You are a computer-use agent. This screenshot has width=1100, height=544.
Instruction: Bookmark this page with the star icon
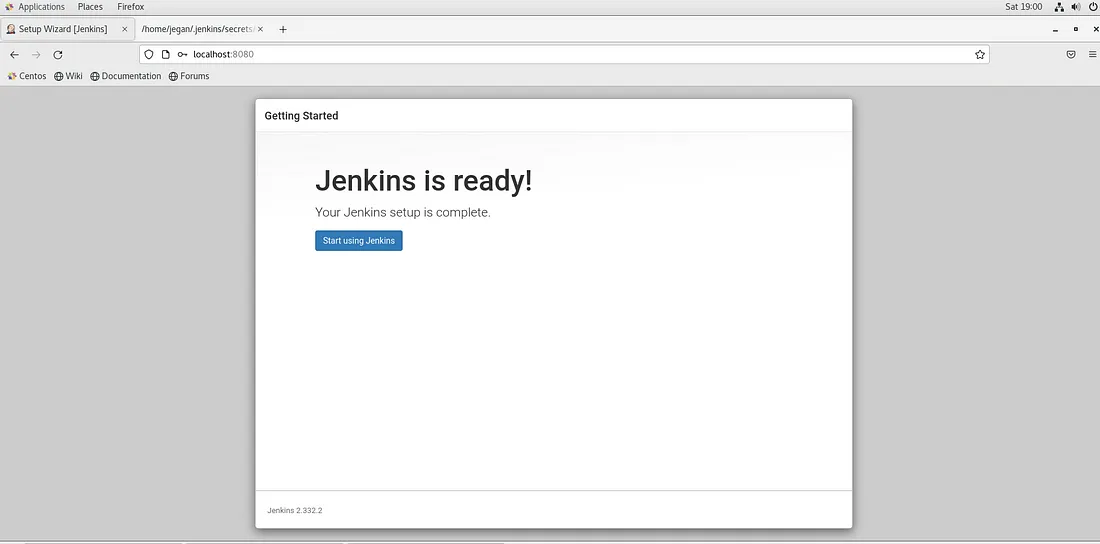tap(980, 55)
